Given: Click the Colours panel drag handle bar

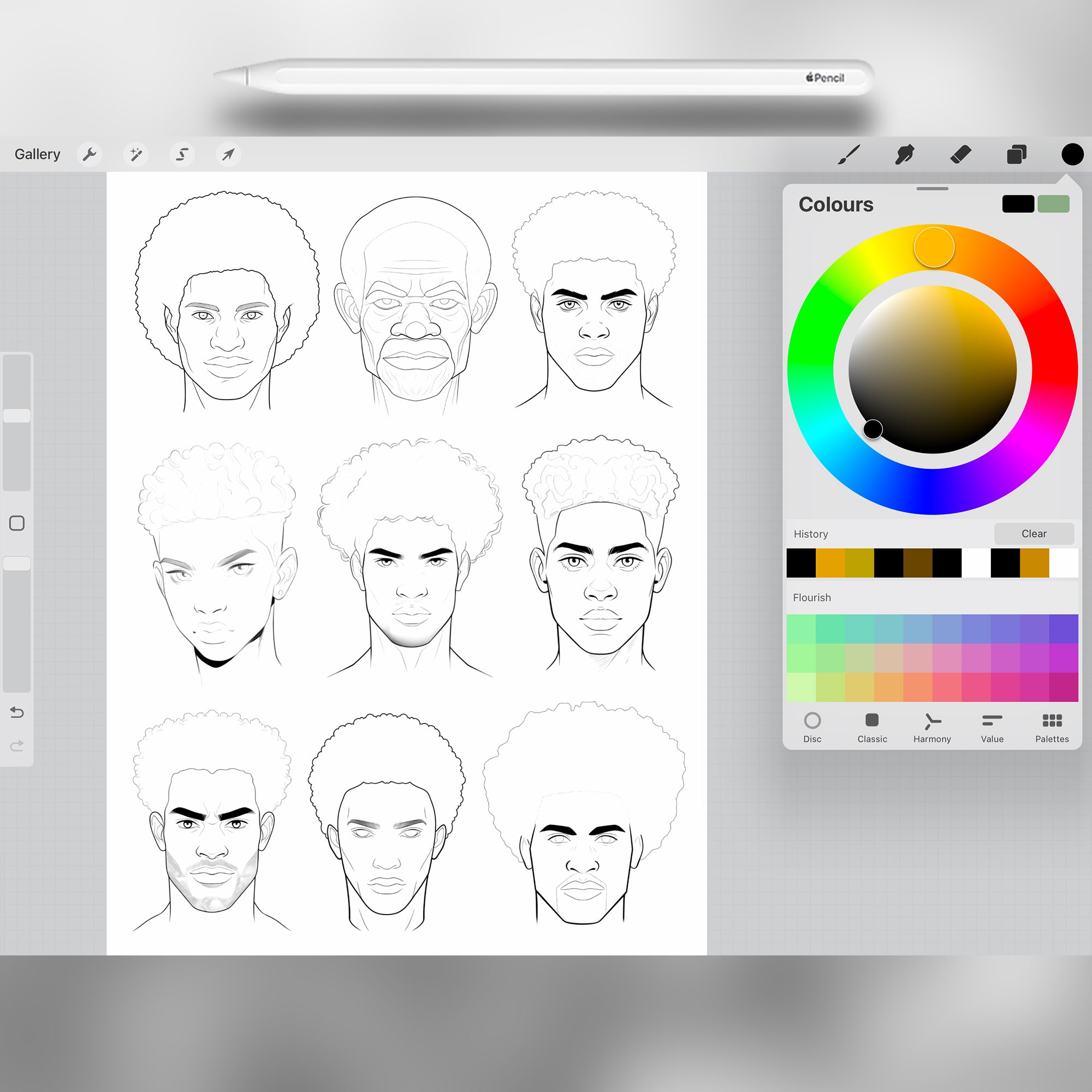Looking at the screenshot, I should 932,189.
